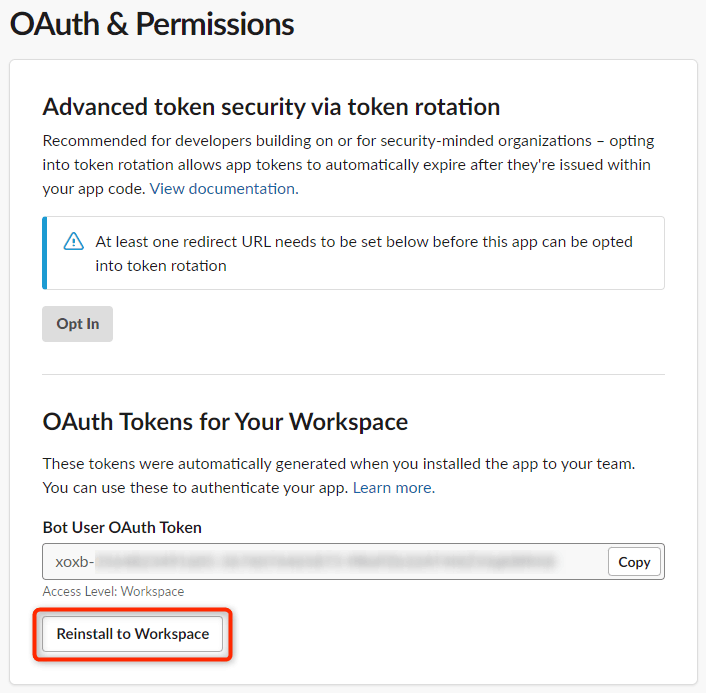
Task: Click the token rotation description paragraph
Action: [348, 165]
